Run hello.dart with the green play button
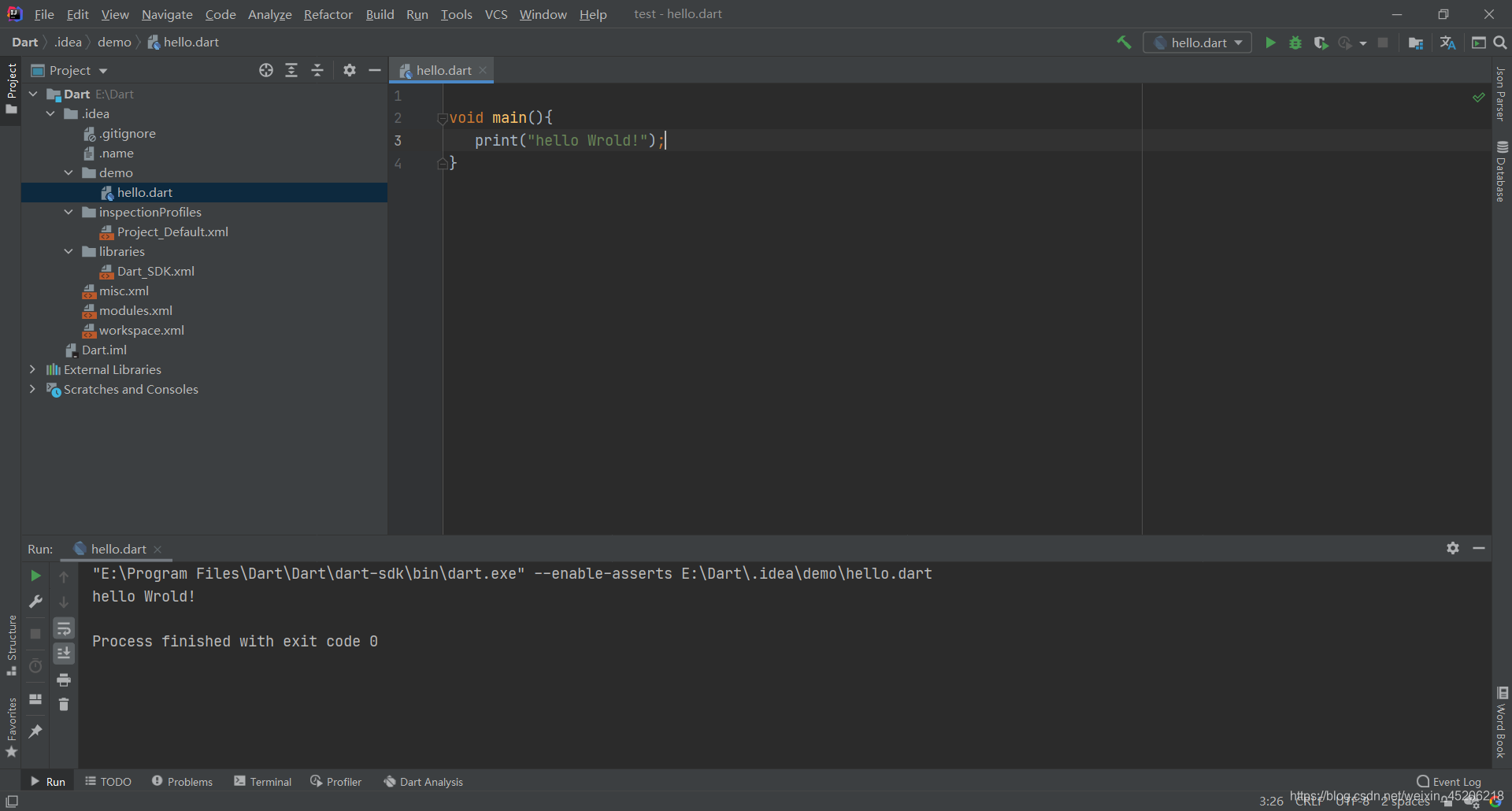 1270,43
